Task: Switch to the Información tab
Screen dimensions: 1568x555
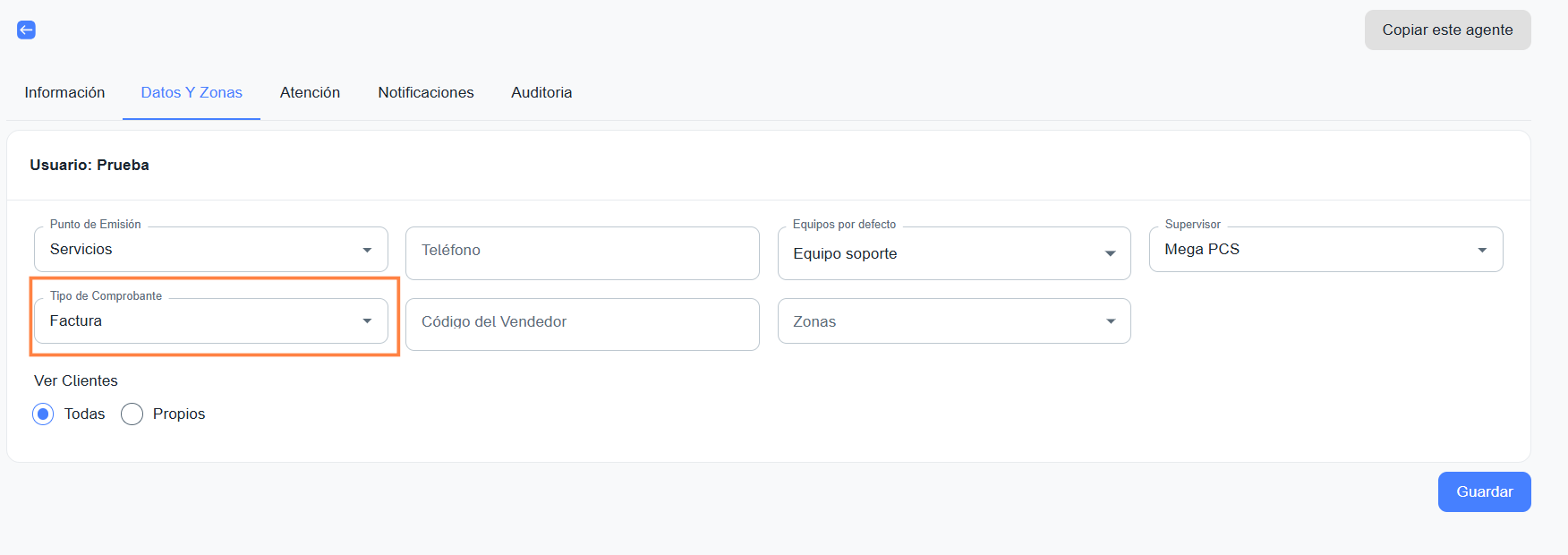Action: click(64, 92)
